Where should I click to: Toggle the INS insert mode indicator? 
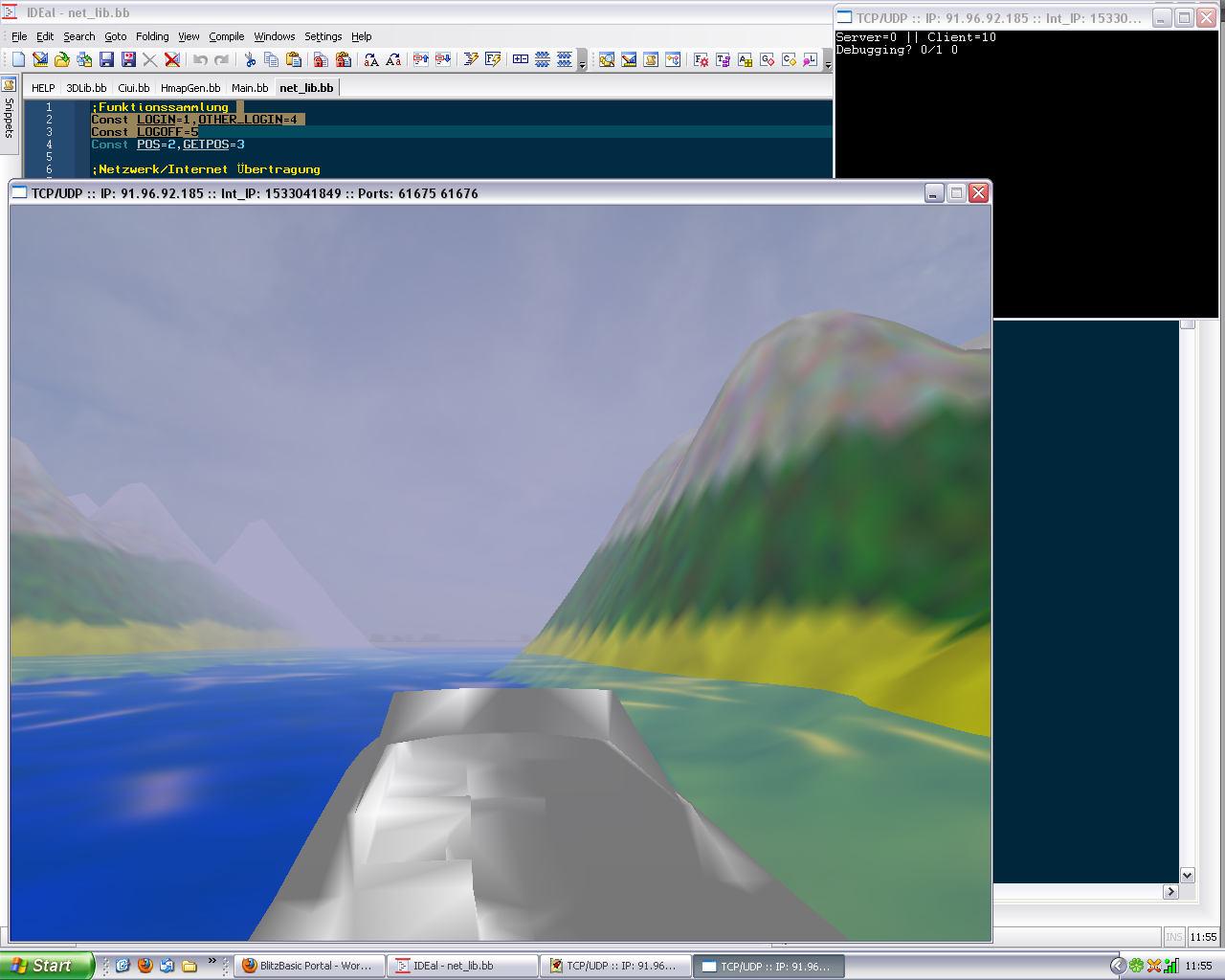pyautogui.click(x=1173, y=937)
